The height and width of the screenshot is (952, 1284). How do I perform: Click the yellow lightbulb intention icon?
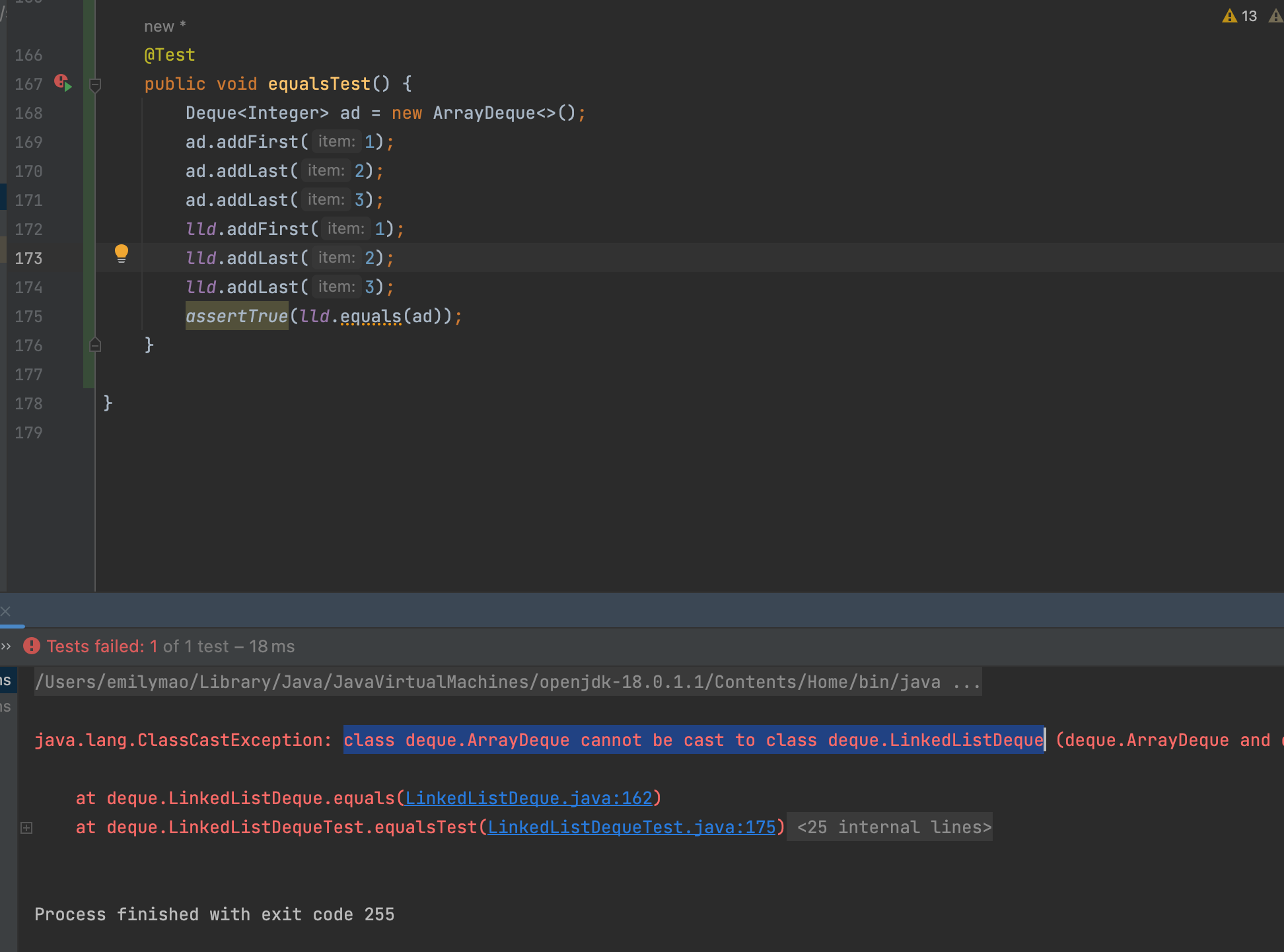point(122,254)
